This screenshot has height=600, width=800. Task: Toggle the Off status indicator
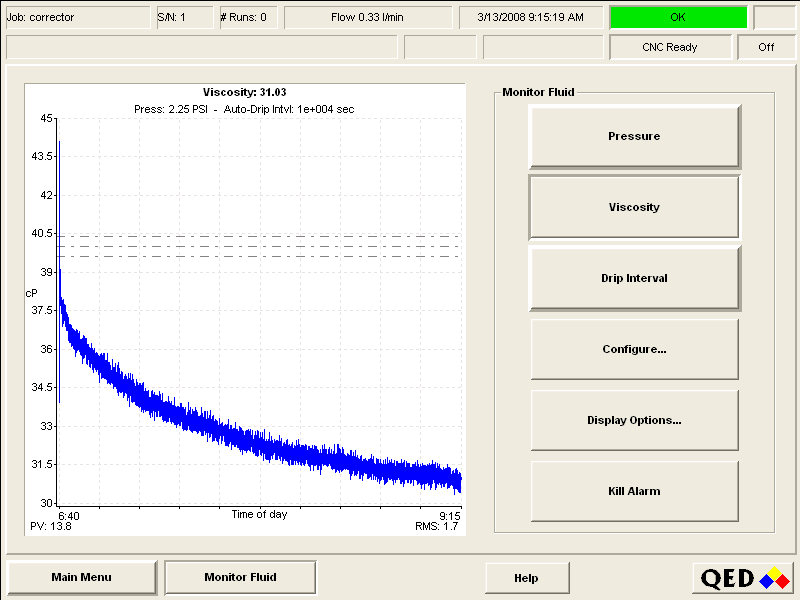click(766, 47)
